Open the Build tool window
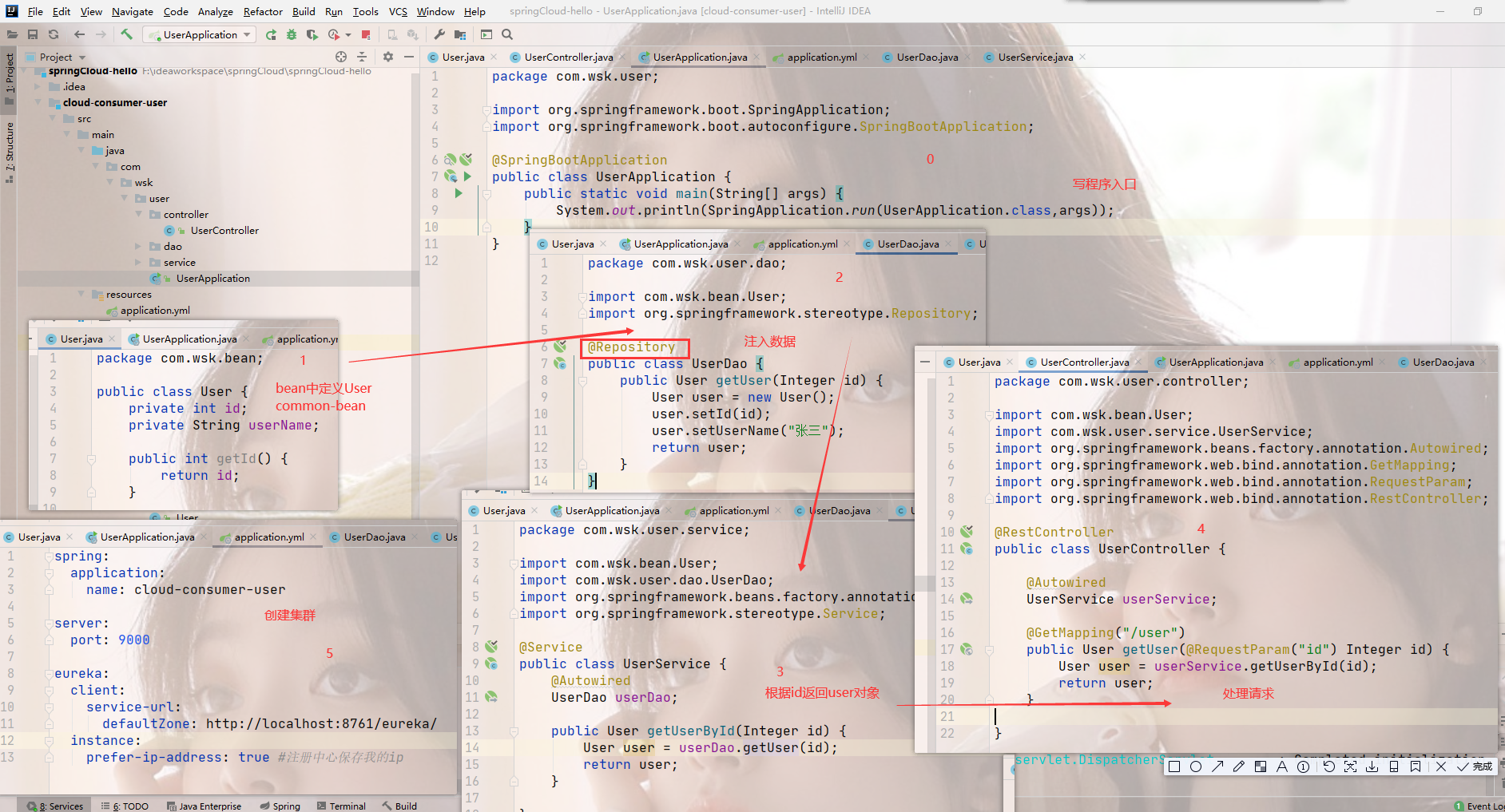 399,806
